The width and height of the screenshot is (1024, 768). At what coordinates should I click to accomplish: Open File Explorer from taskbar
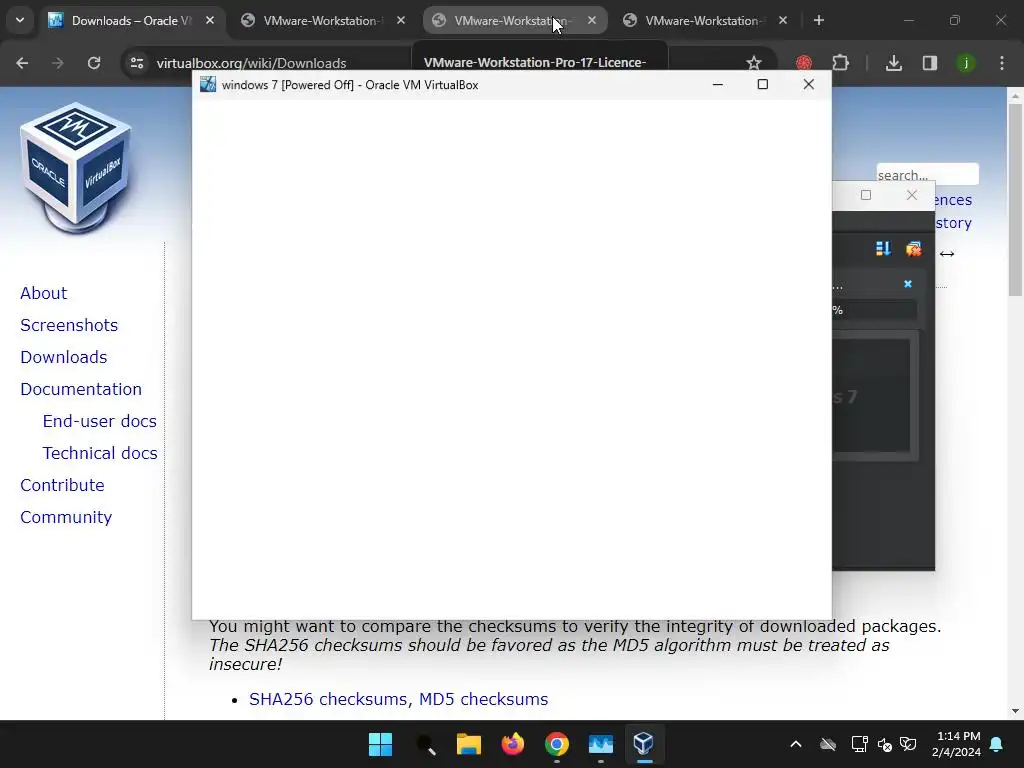pos(468,744)
